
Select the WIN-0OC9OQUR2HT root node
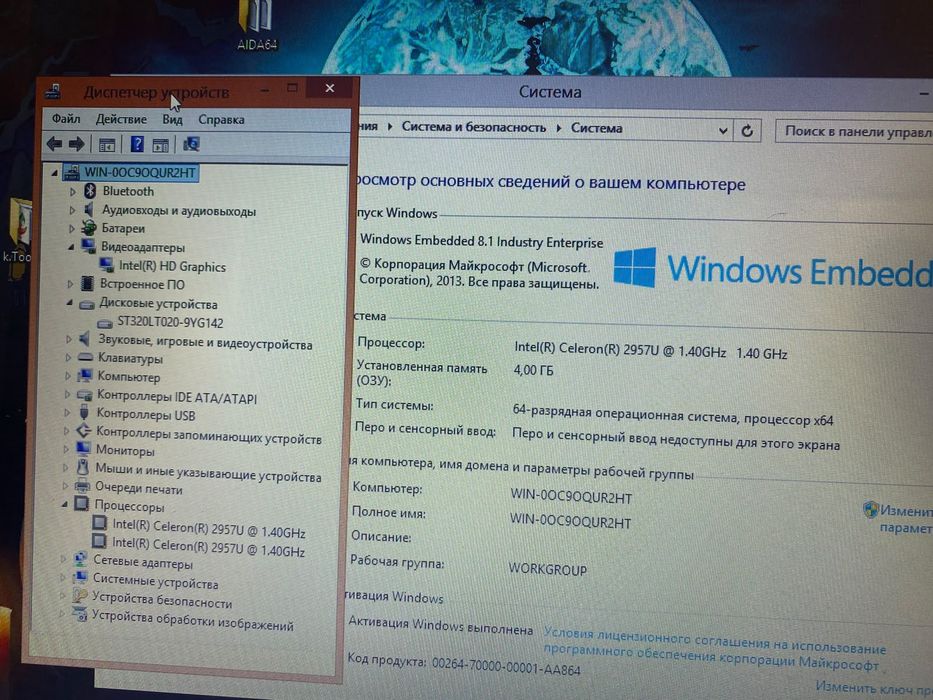click(139, 173)
